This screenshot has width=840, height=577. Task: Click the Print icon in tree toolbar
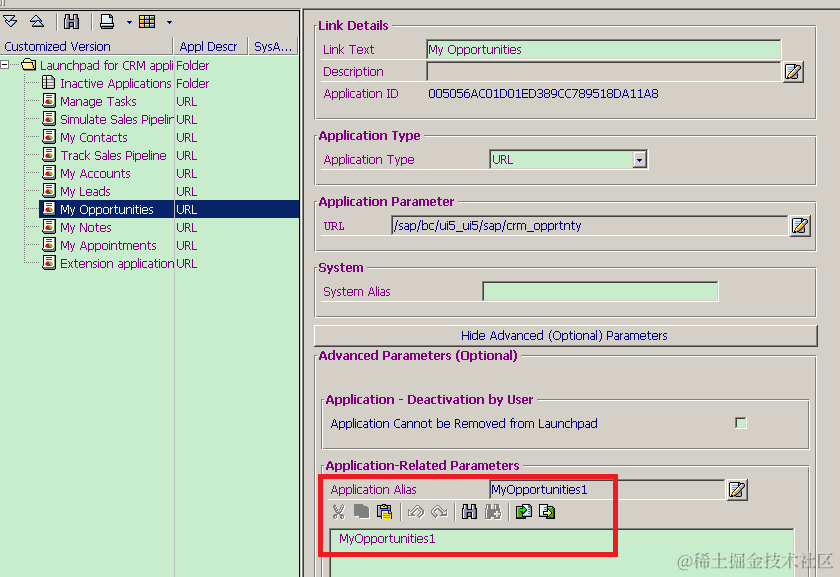click(x=107, y=21)
